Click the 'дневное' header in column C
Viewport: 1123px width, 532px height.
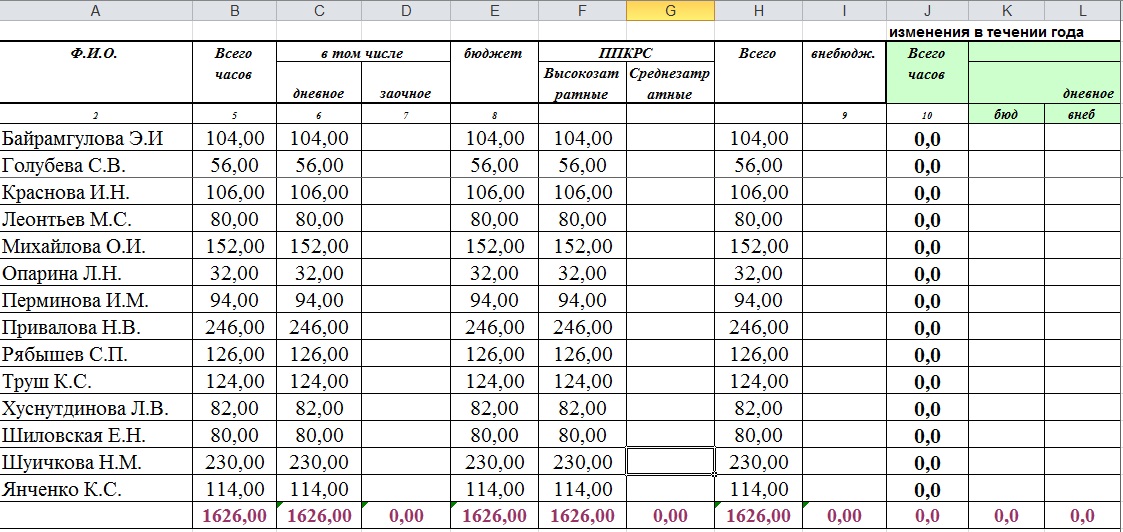[x=319, y=83]
